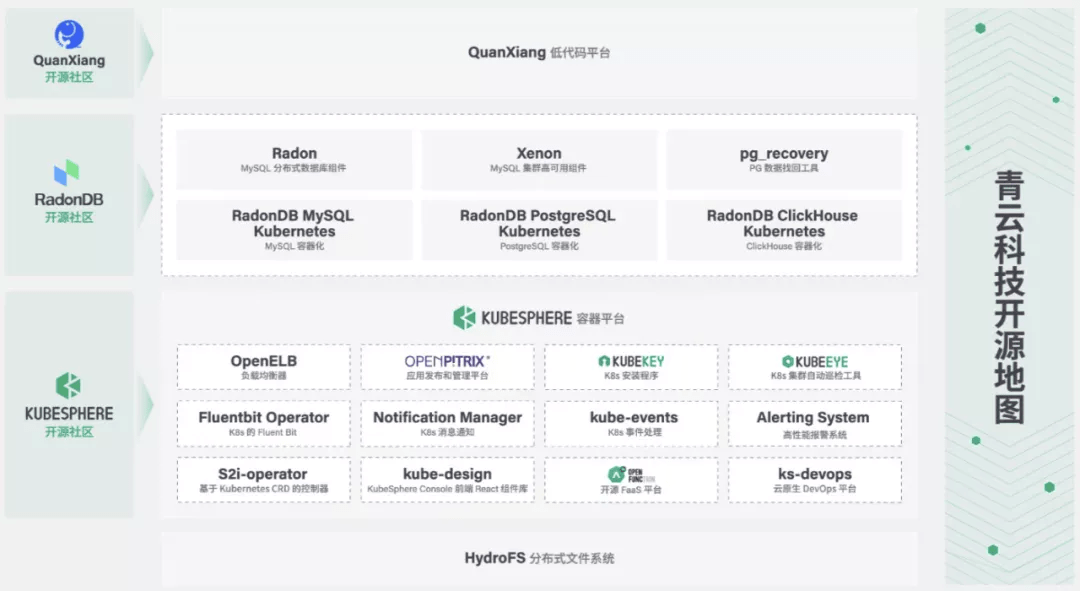This screenshot has width=1080, height=591.
Task: Select the OpenPitrix logo
Action: pyautogui.click(x=447, y=361)
